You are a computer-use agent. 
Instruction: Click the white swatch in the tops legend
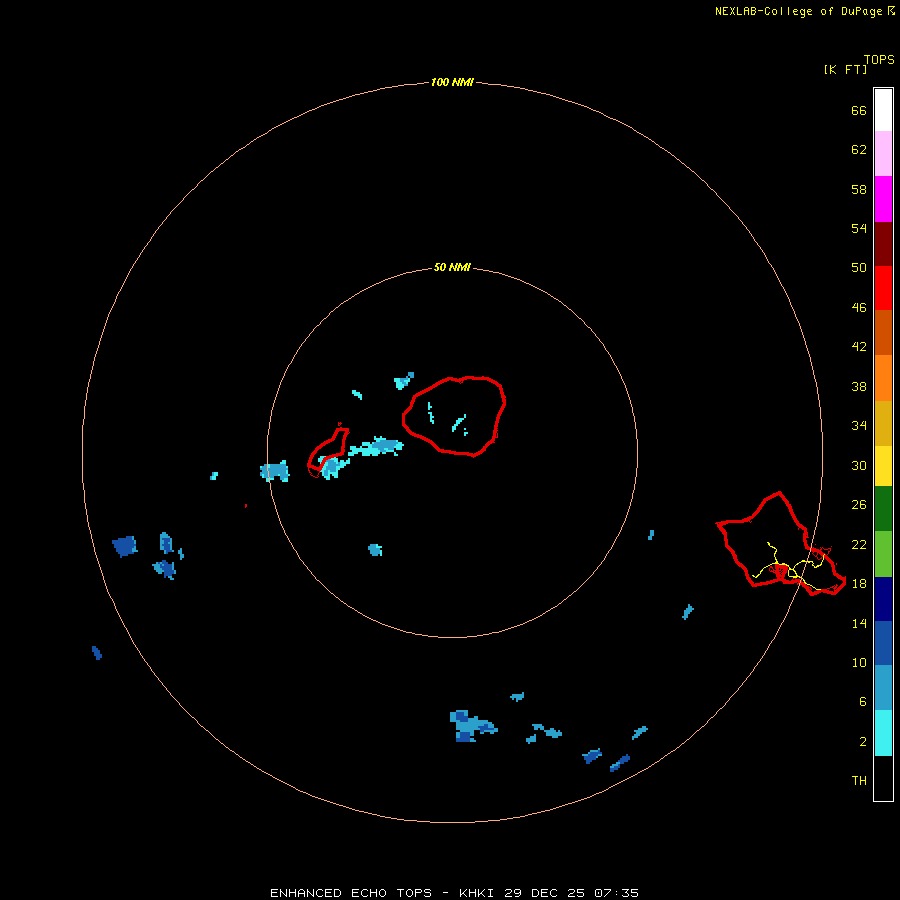883,110
